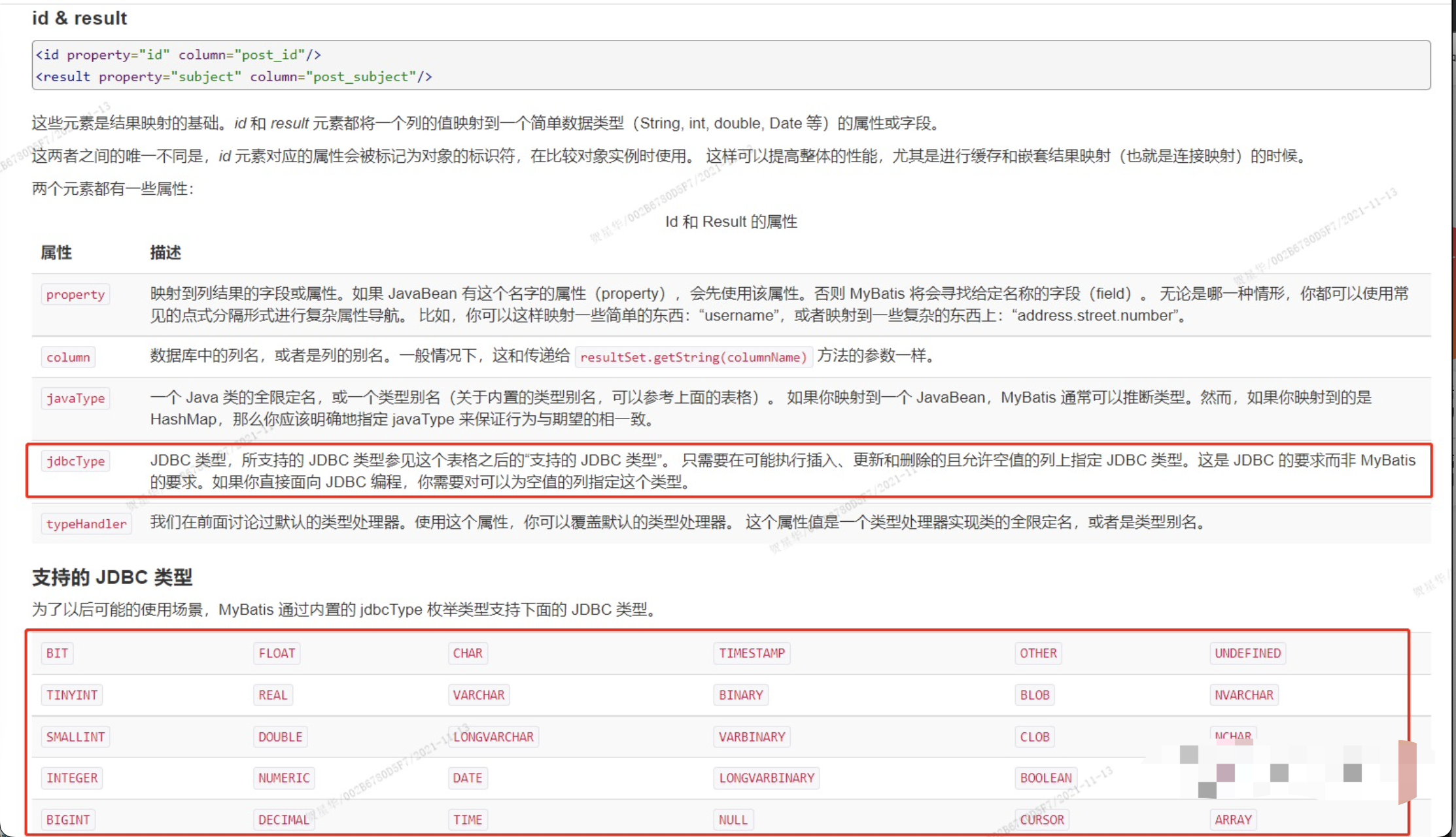Click the 支持的 JDBC 类型 heading
This screenshot has width=1456, height=837.
tap(113, 577)
